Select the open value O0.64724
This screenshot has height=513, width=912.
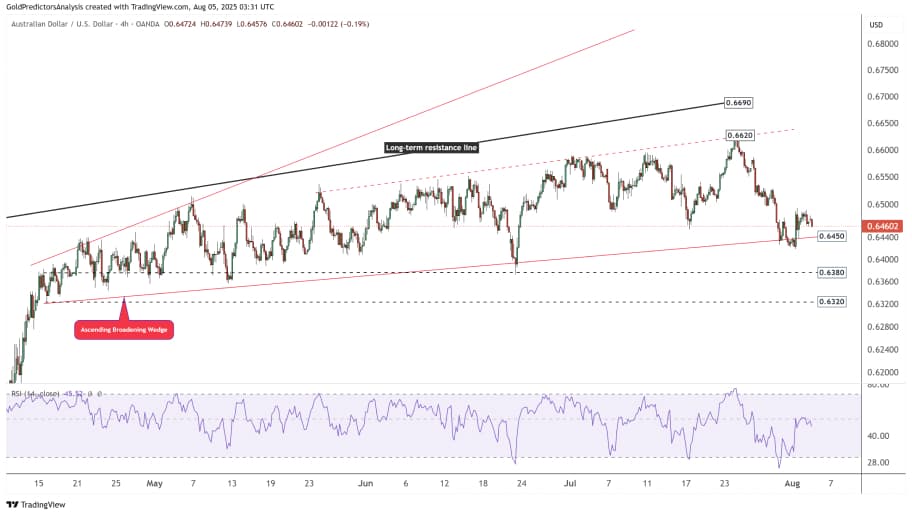point(180,24)
